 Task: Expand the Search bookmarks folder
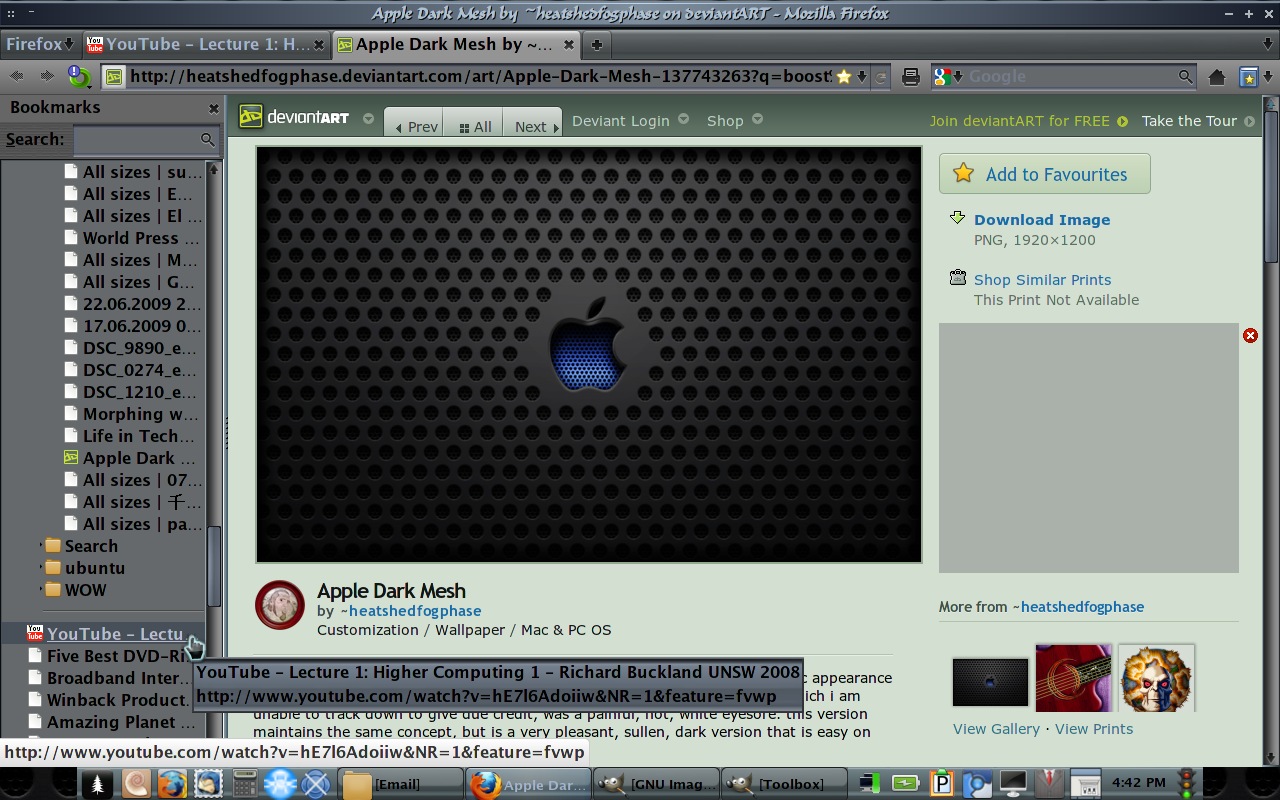click(41, 546)
